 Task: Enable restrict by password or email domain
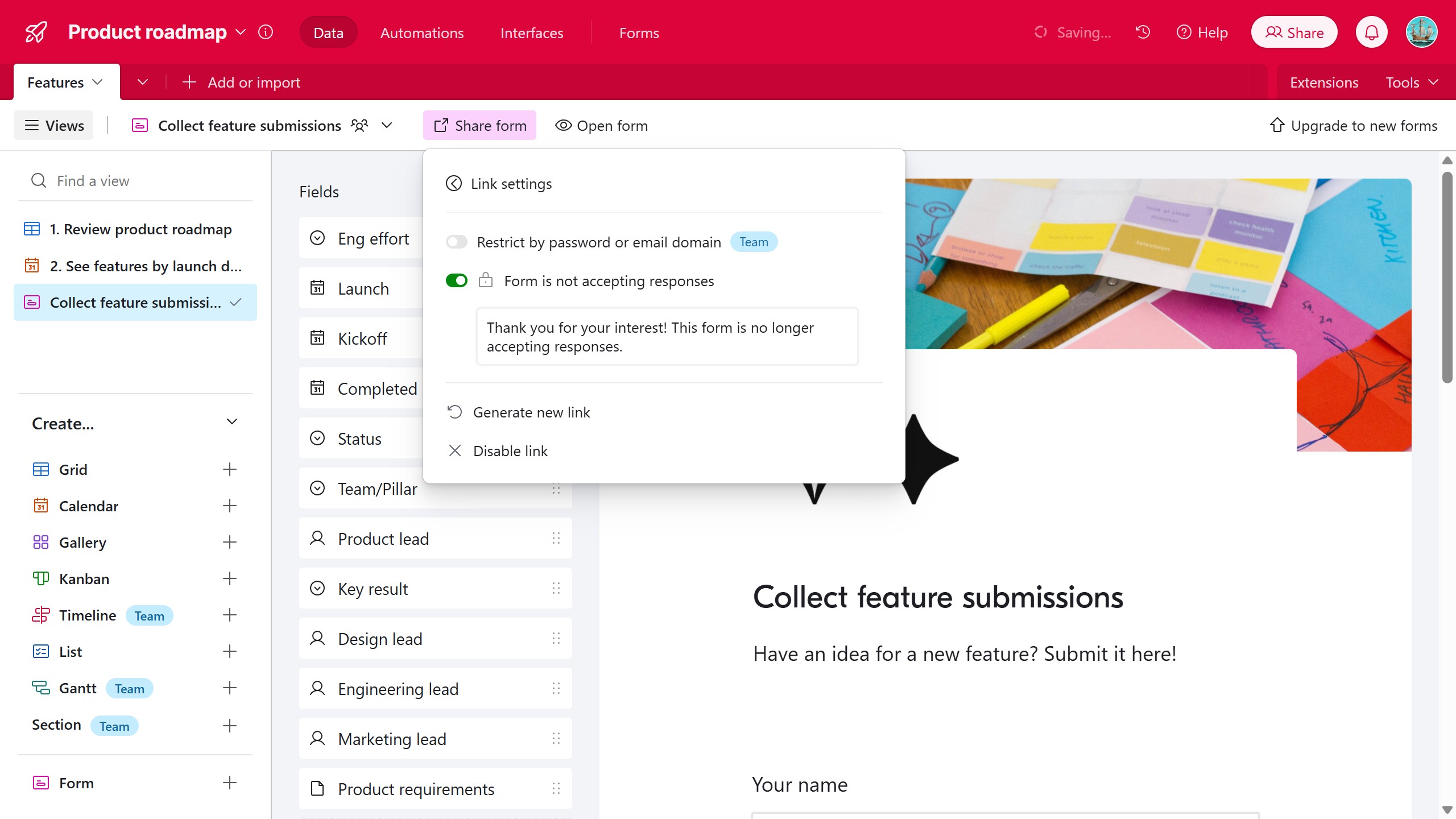tap(456, 242)
